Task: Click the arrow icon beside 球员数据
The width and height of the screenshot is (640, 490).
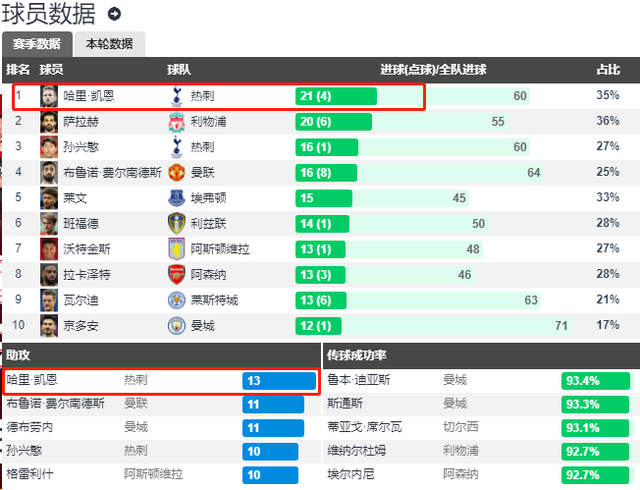Action: tap(114, 14)
